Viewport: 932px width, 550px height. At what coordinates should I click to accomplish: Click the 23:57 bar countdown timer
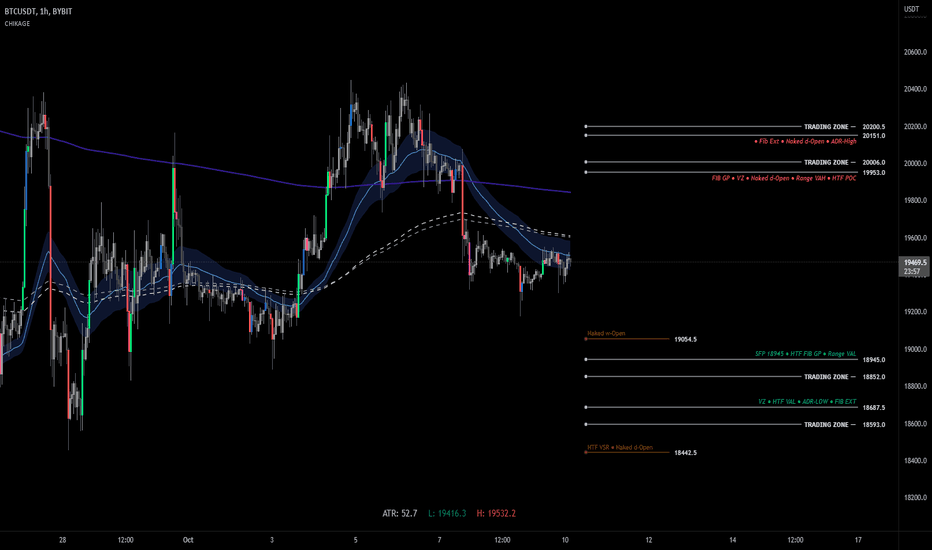(912, 272)
